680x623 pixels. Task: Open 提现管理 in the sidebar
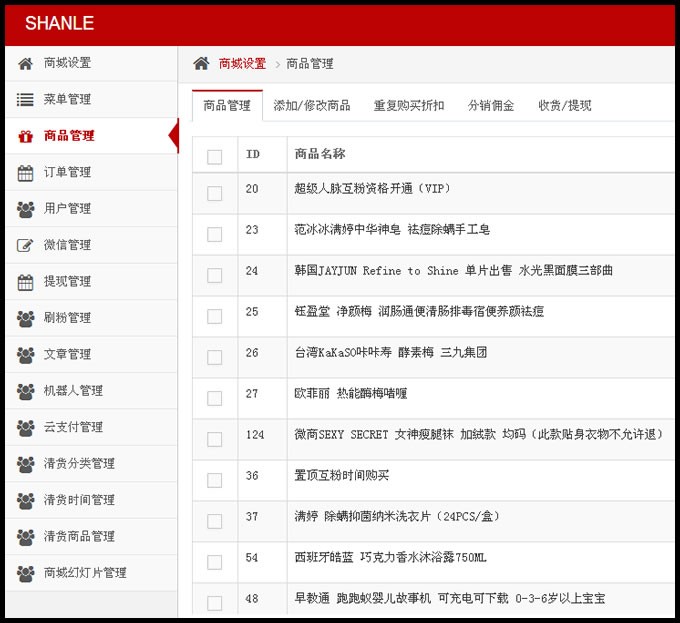pyautogui.click(x=91, y=281)
